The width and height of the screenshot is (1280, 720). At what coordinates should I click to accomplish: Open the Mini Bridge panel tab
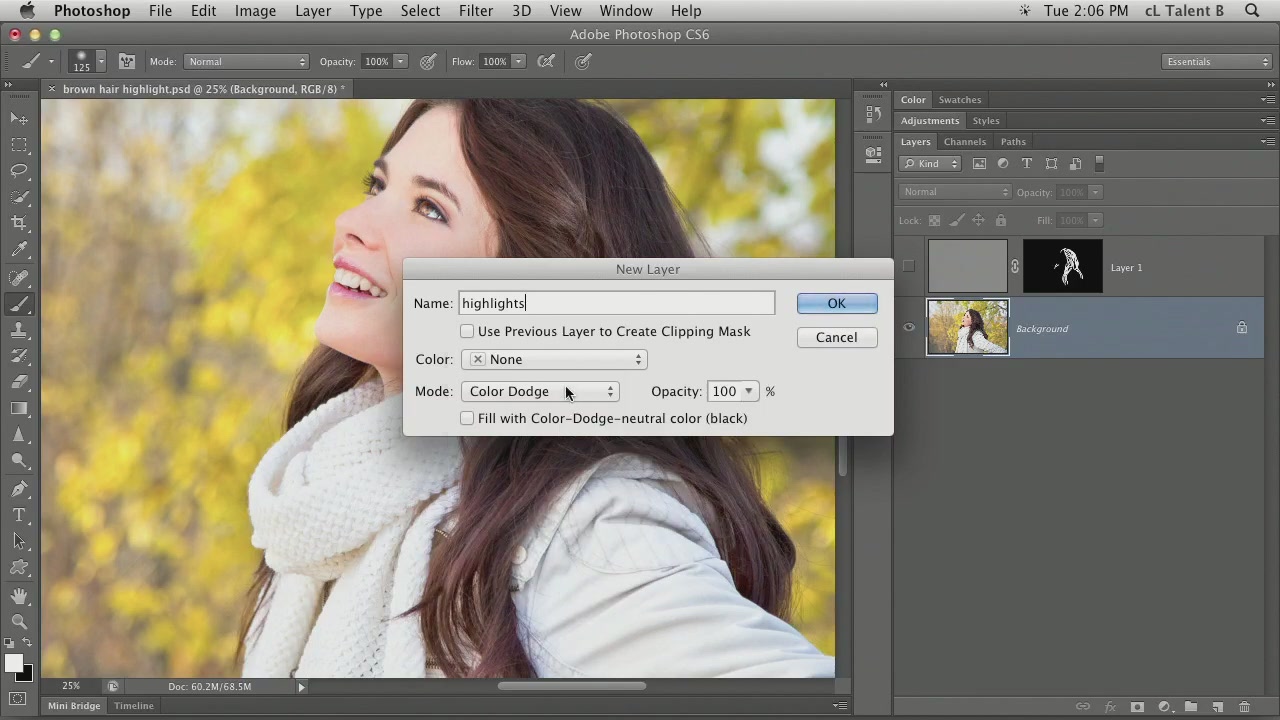(x=74, y=706)
